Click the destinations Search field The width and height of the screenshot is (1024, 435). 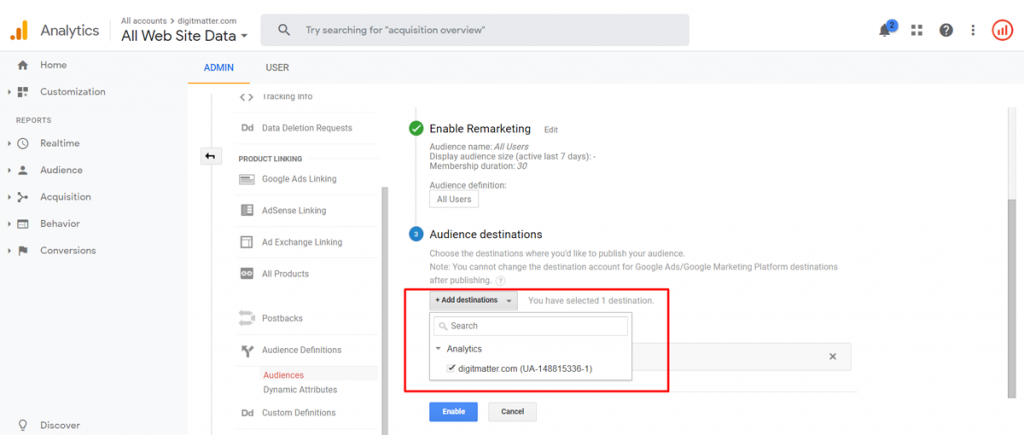[530, 326]
